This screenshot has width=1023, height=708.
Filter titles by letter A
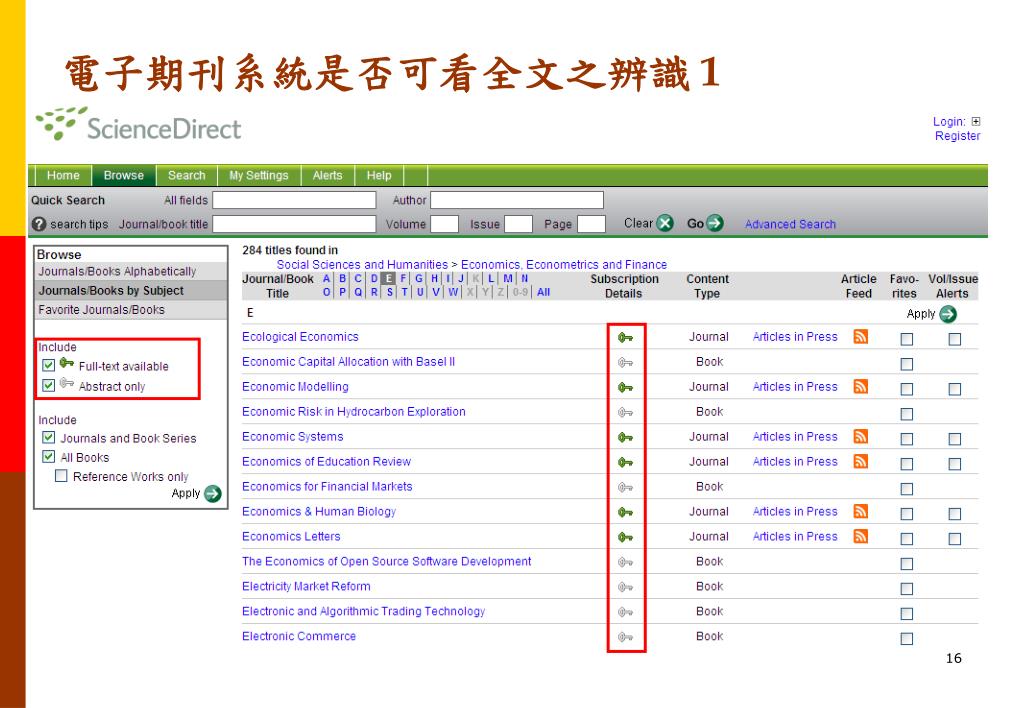point(326,278)
